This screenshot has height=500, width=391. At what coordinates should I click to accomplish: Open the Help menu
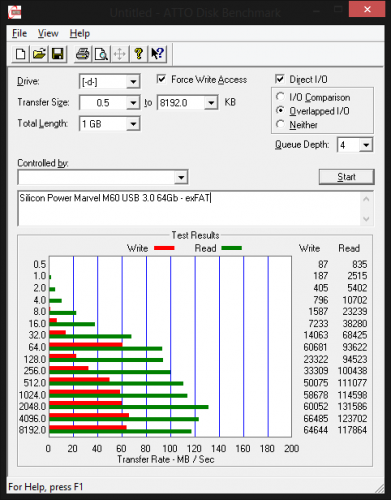coord(79,33)
